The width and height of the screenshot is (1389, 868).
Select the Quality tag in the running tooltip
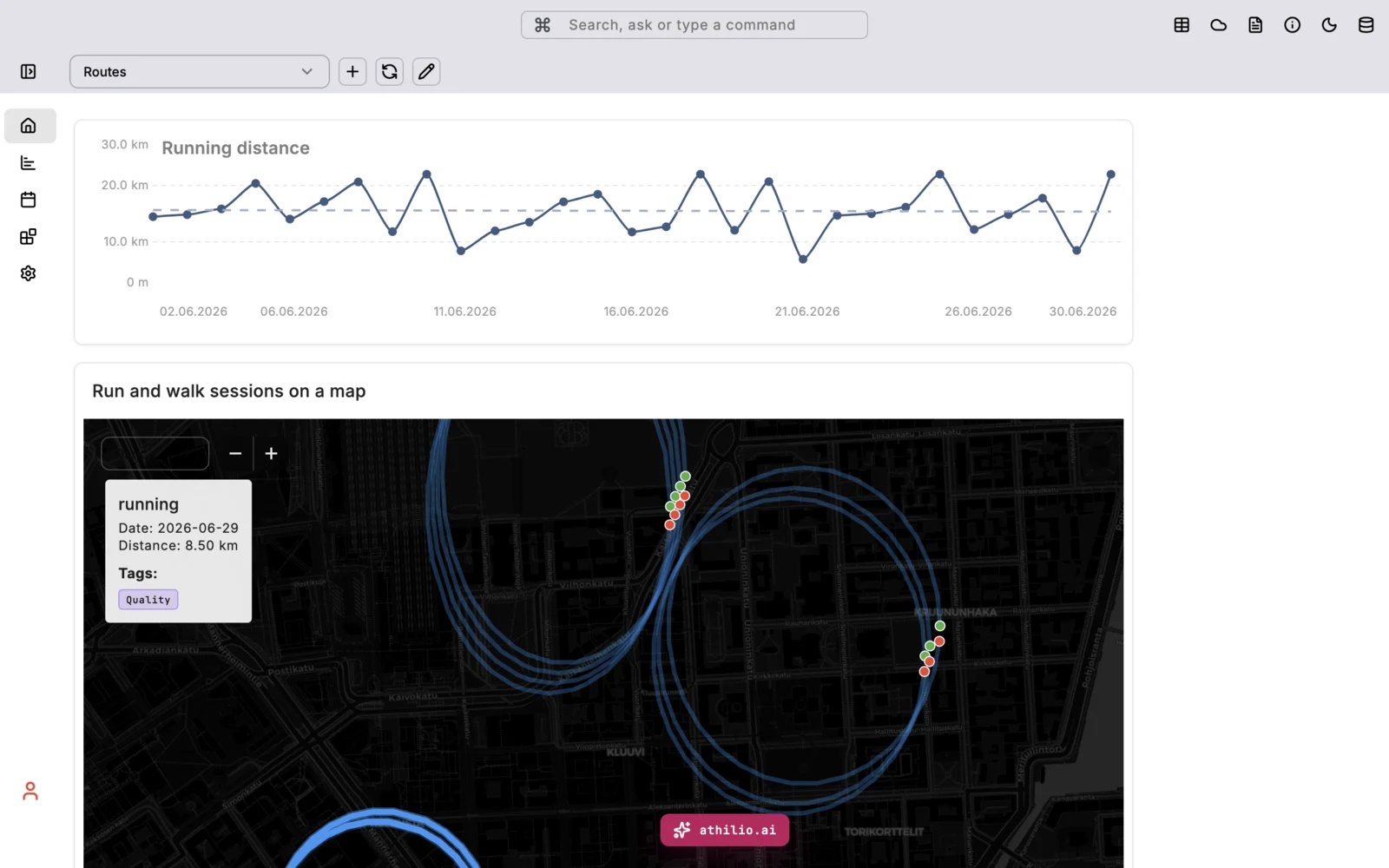(148, 600)
